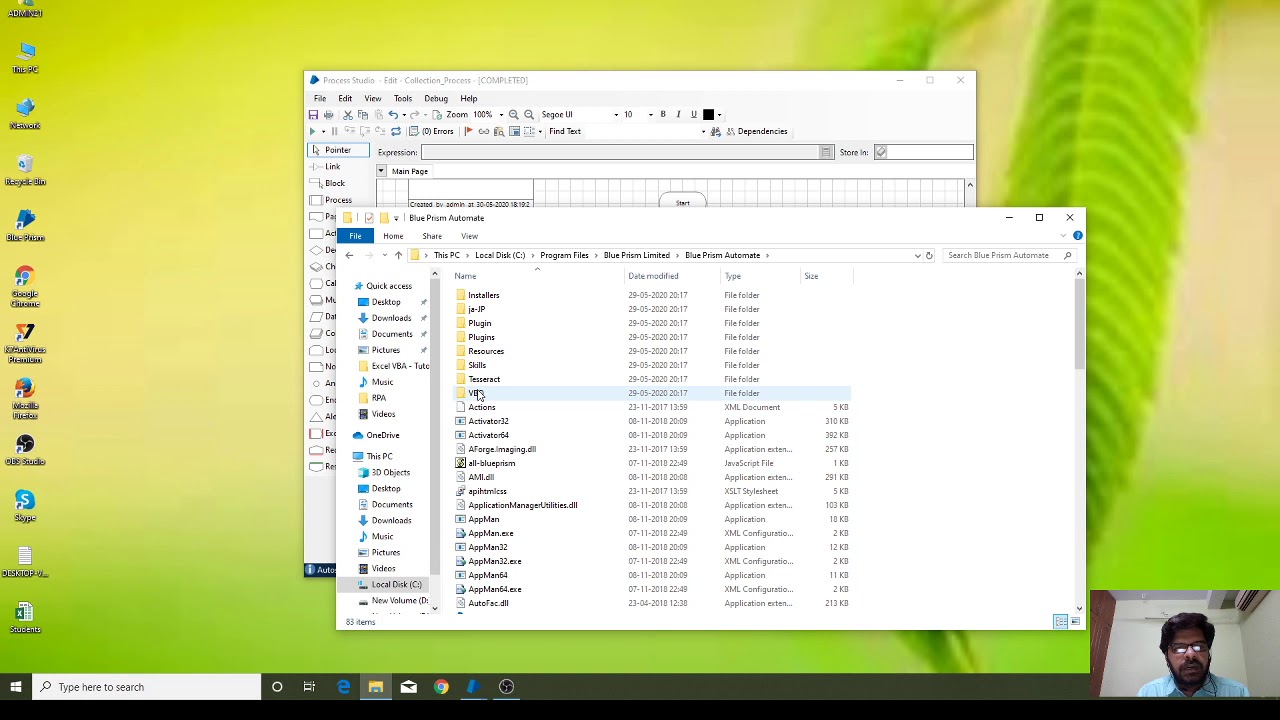
Task: Open File Explorer Help icon
Action: click(1077, 236)
